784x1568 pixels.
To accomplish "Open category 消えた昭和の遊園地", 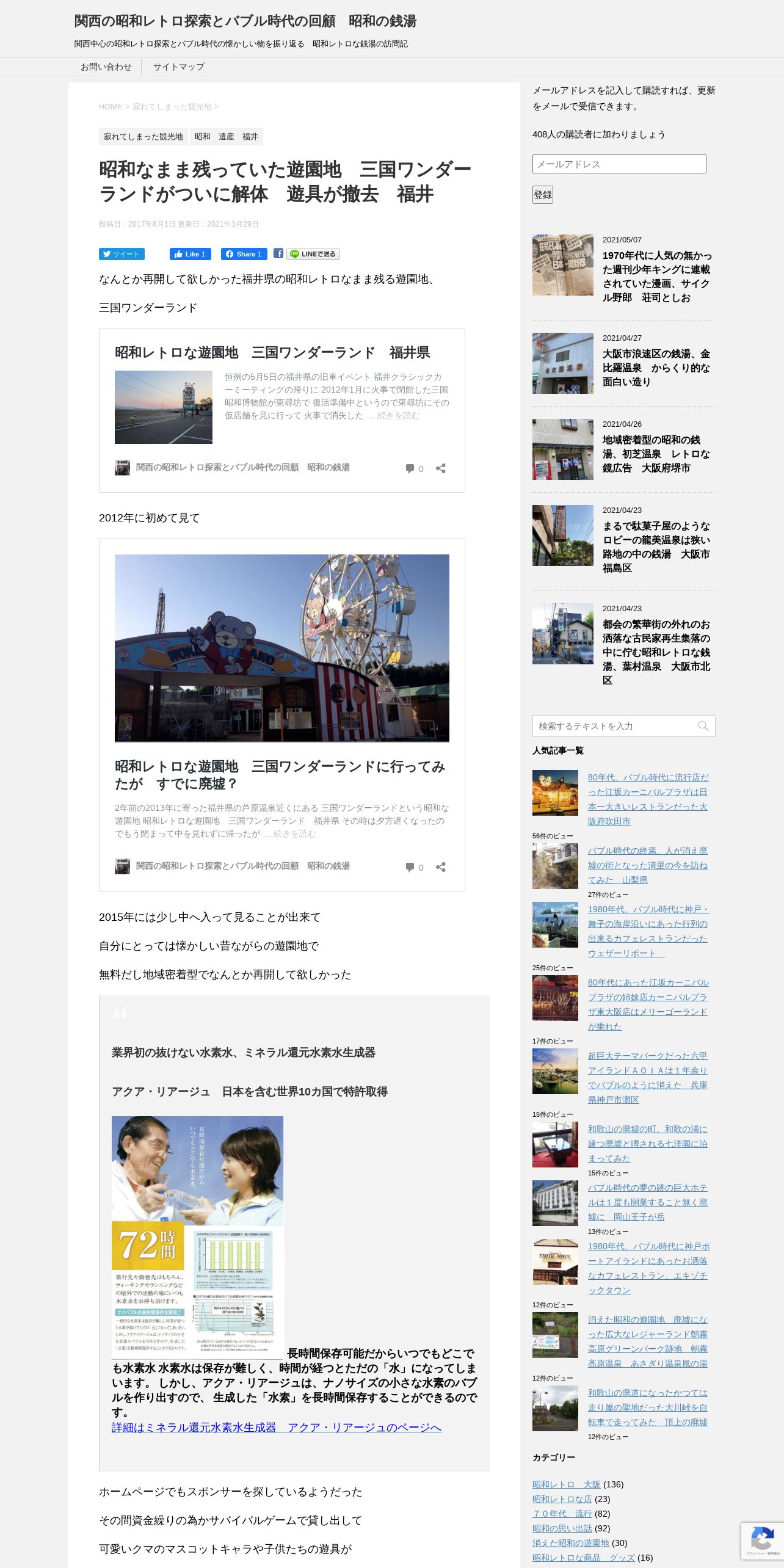I will (571, 1543).
